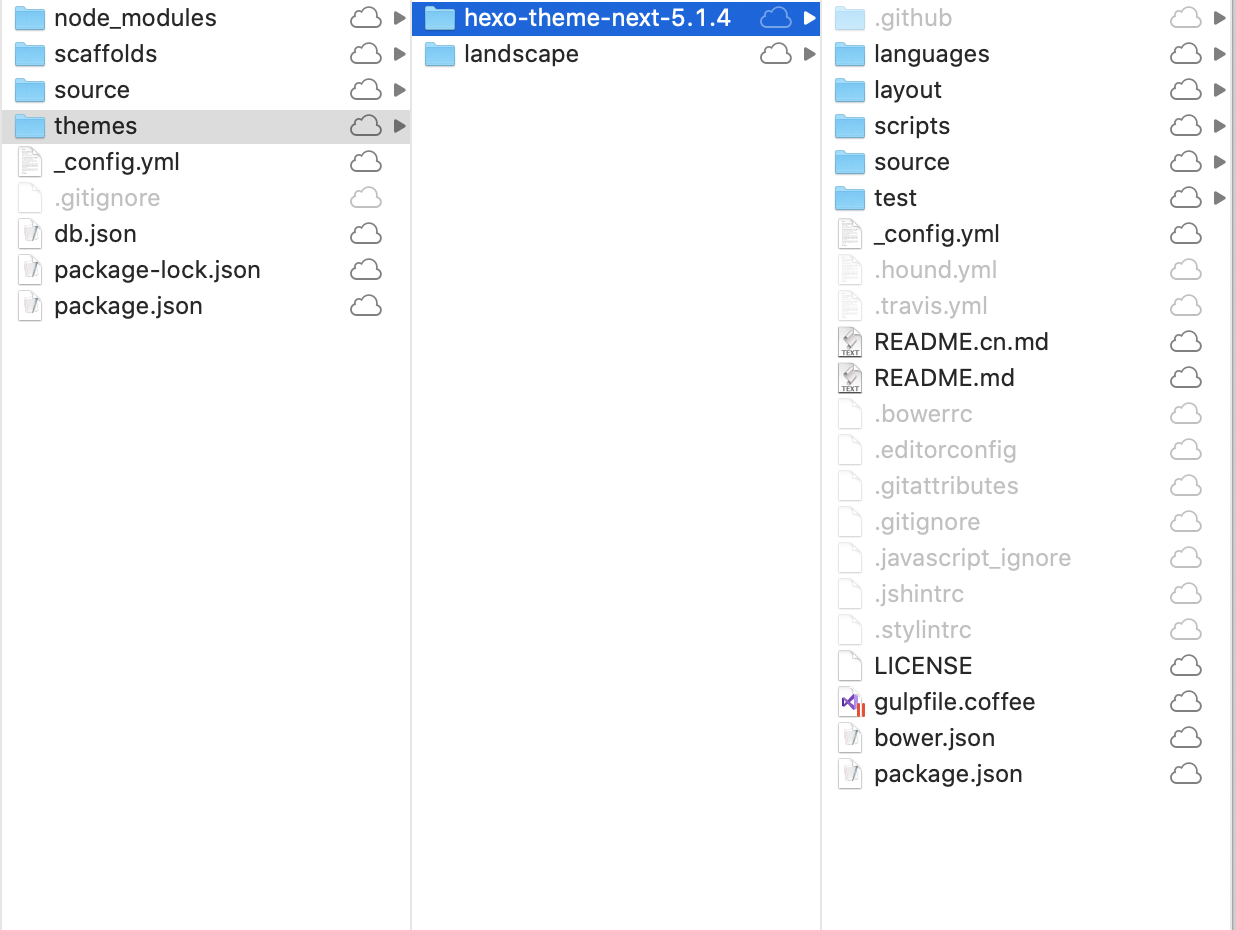This screenshot has width=1236, height=930.
Task: Click the cloud icon beside db.json
Action: (366, 234)
